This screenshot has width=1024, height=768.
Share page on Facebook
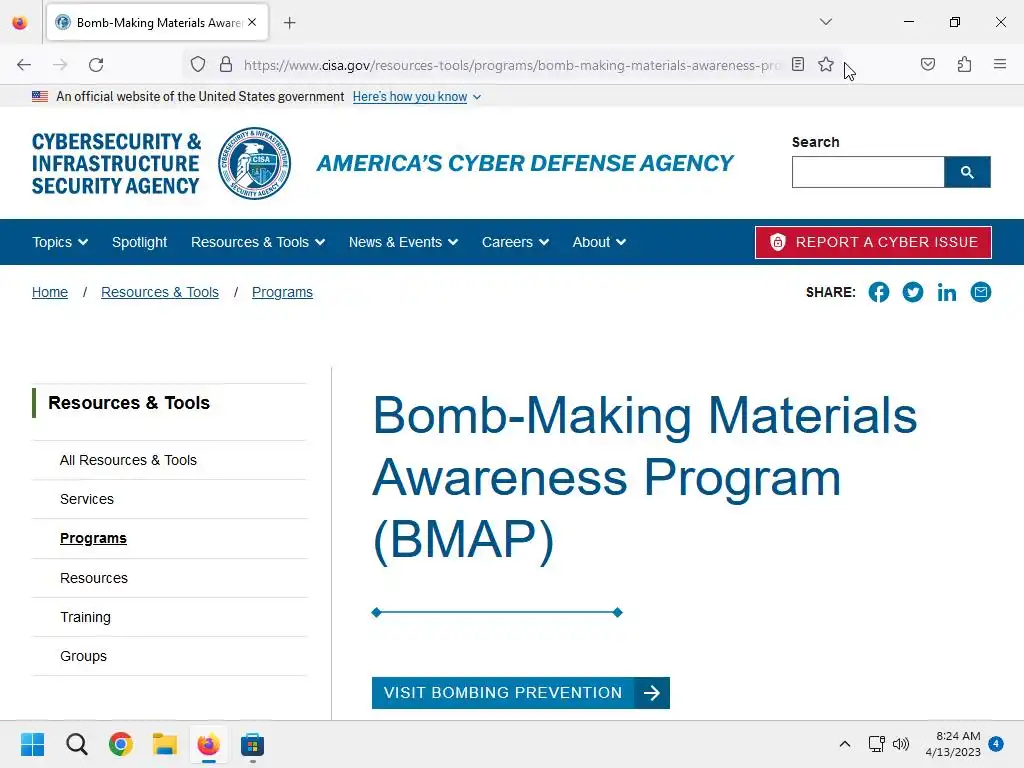click(x=879, y=292)
